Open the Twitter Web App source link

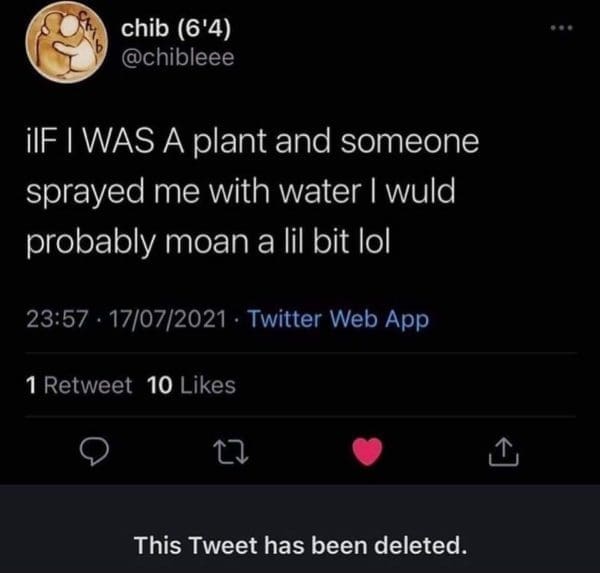click(x=337, y=320)
